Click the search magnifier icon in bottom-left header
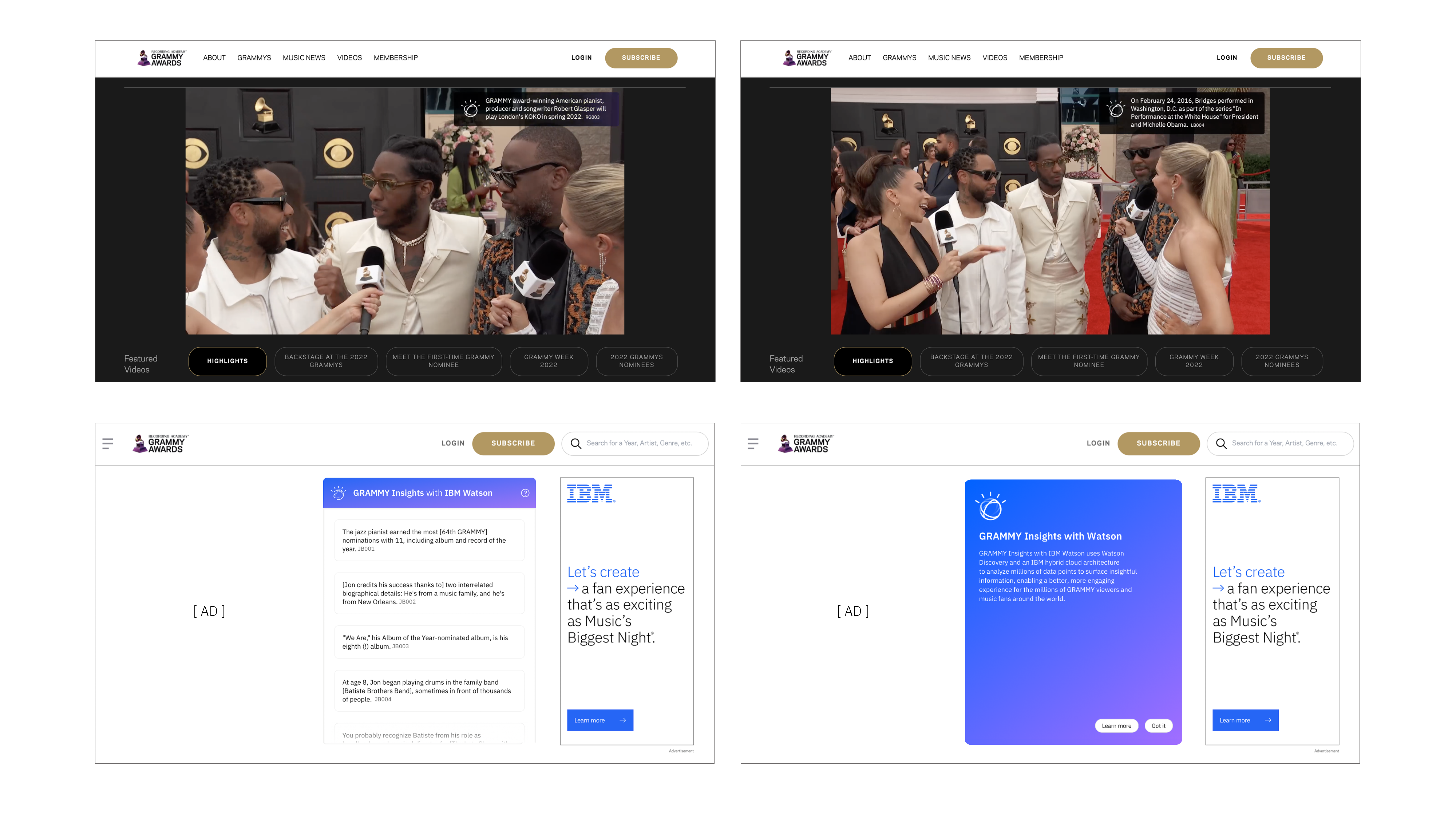Viewport: 1456px width, 819px height. (x=575, y=444)
